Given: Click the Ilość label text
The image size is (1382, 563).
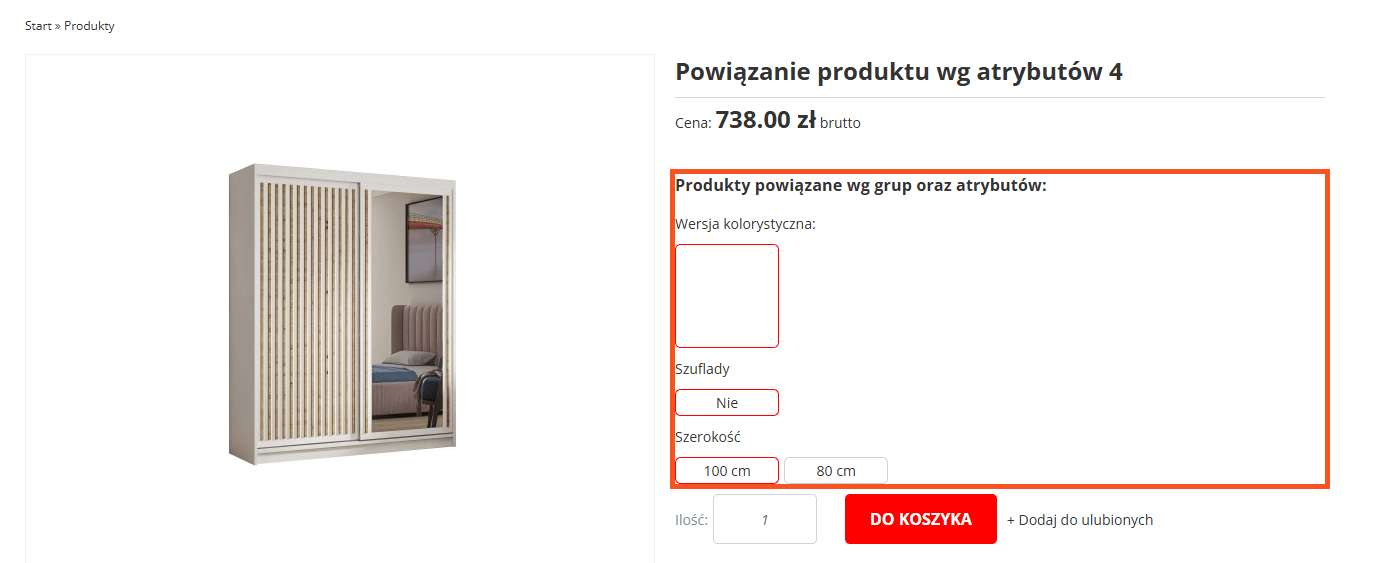Looking at the screenshot, I should (x=692, y=520).
